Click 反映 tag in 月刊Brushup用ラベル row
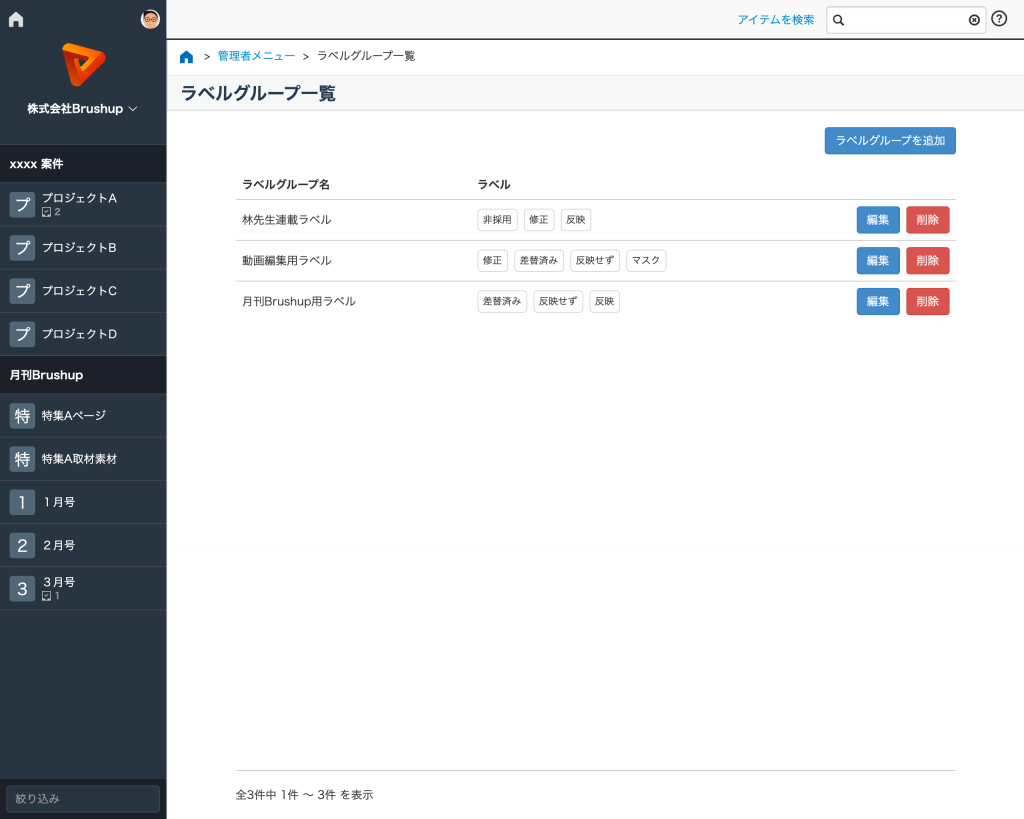 (604, 302)
